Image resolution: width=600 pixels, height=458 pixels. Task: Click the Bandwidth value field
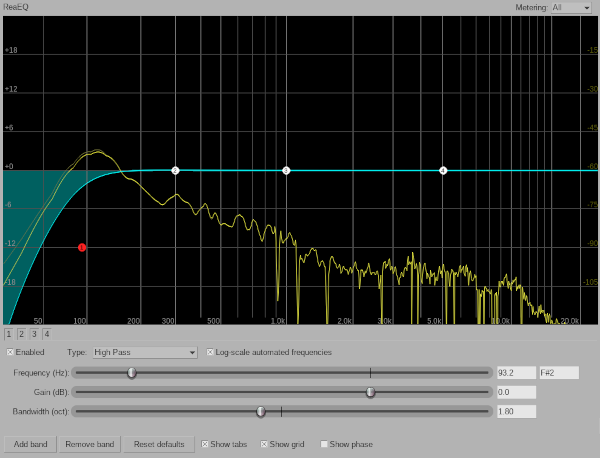click(515, 411)
